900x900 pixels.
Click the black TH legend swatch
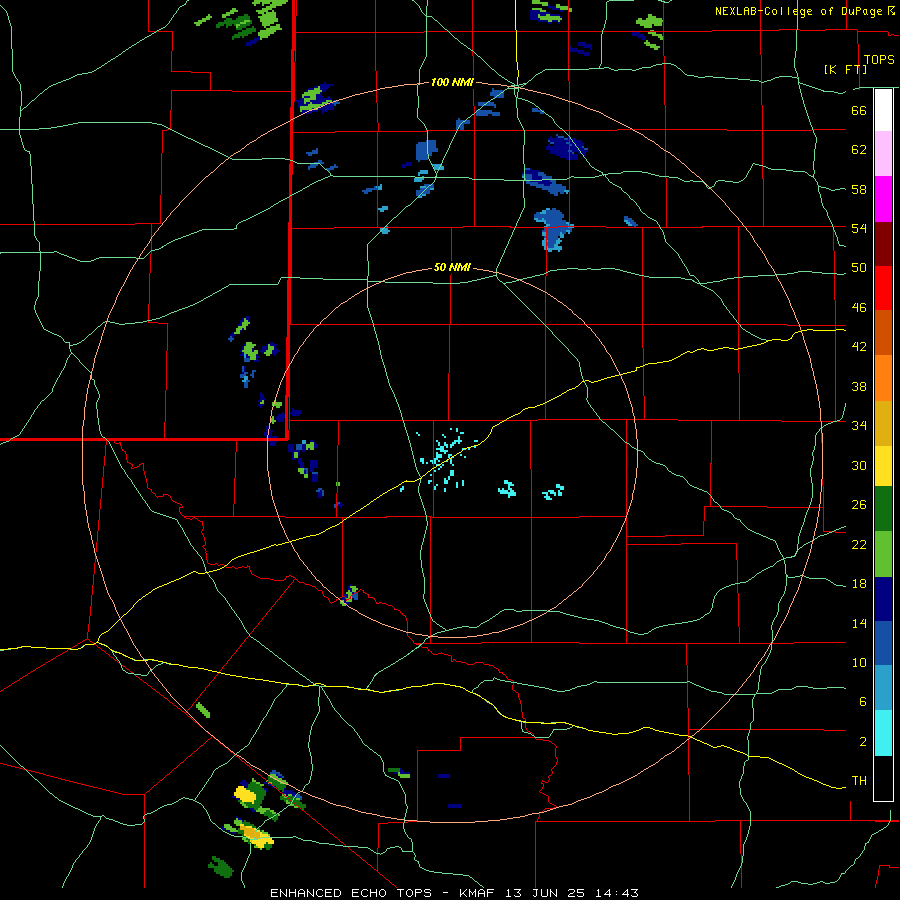tap(883, 778)
